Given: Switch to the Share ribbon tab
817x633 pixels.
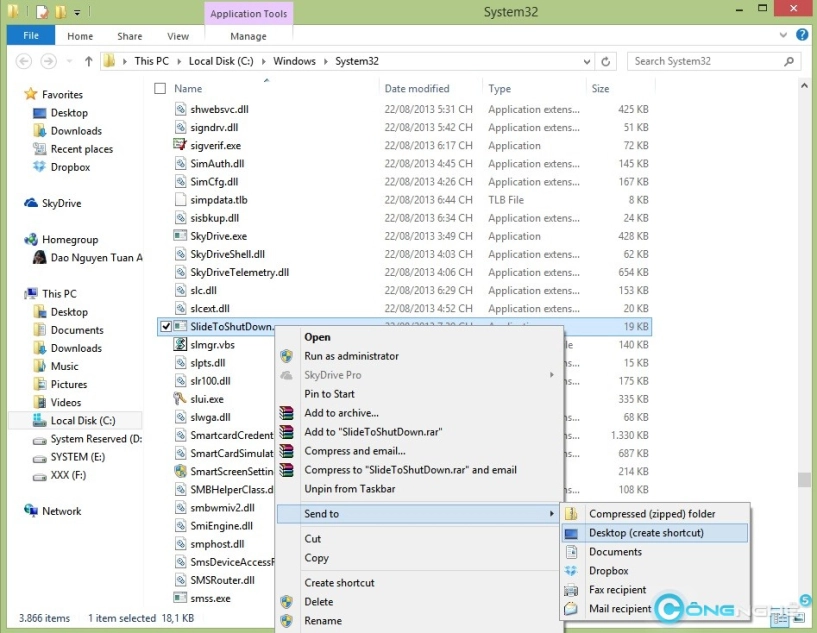Looking at the screenshot, I should (130, 36).
